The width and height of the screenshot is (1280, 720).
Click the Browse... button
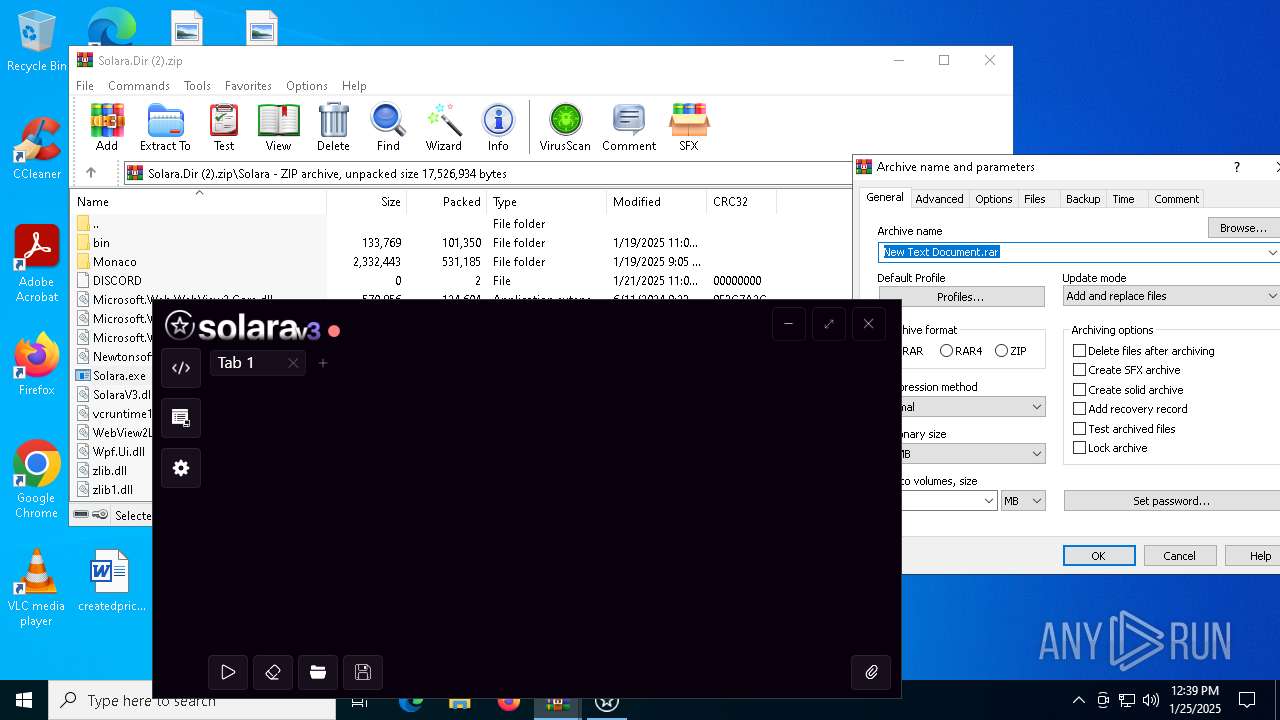tap(1243, 228)
